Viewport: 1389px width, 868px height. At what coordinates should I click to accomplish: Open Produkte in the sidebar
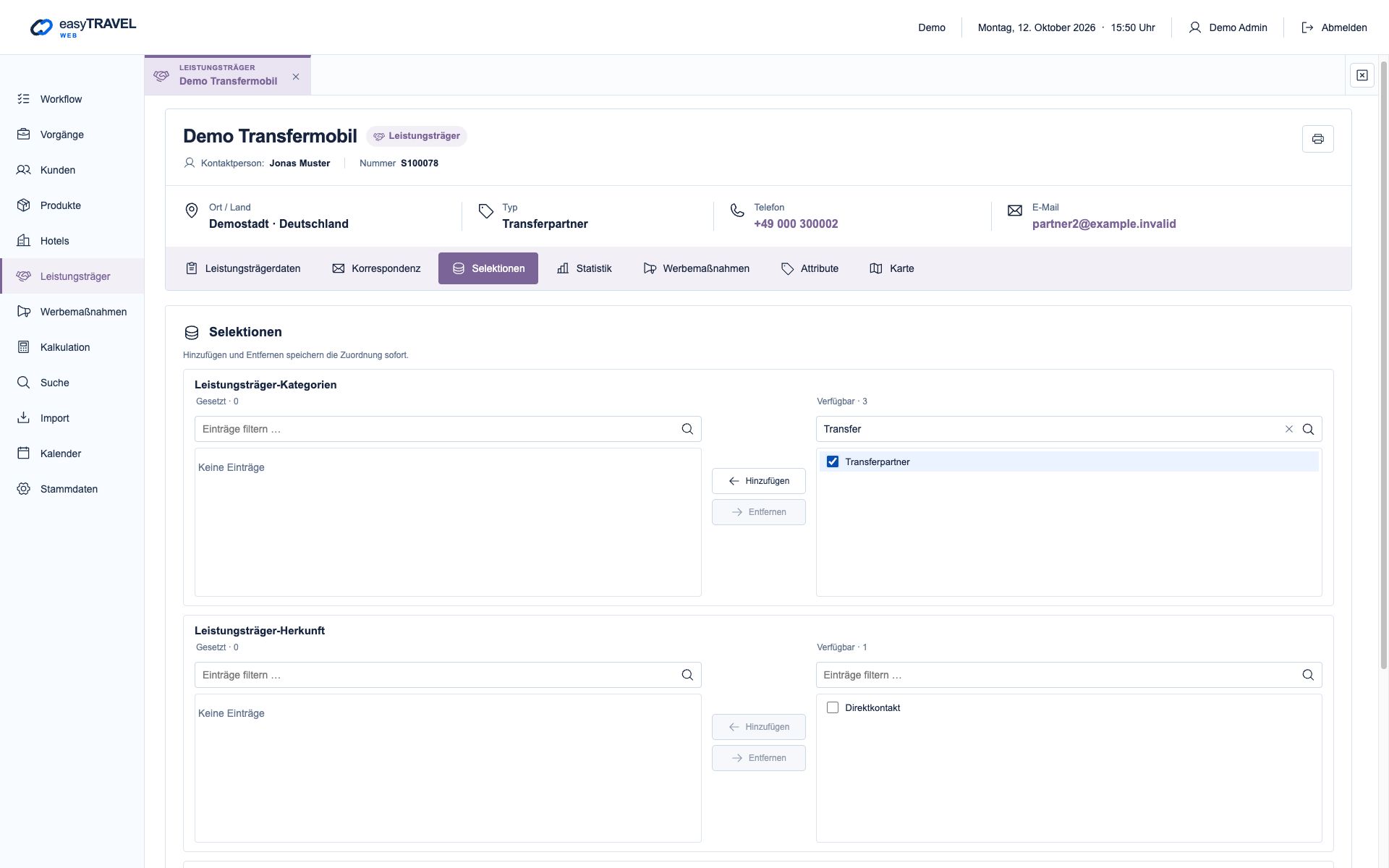tap(72, 205)
